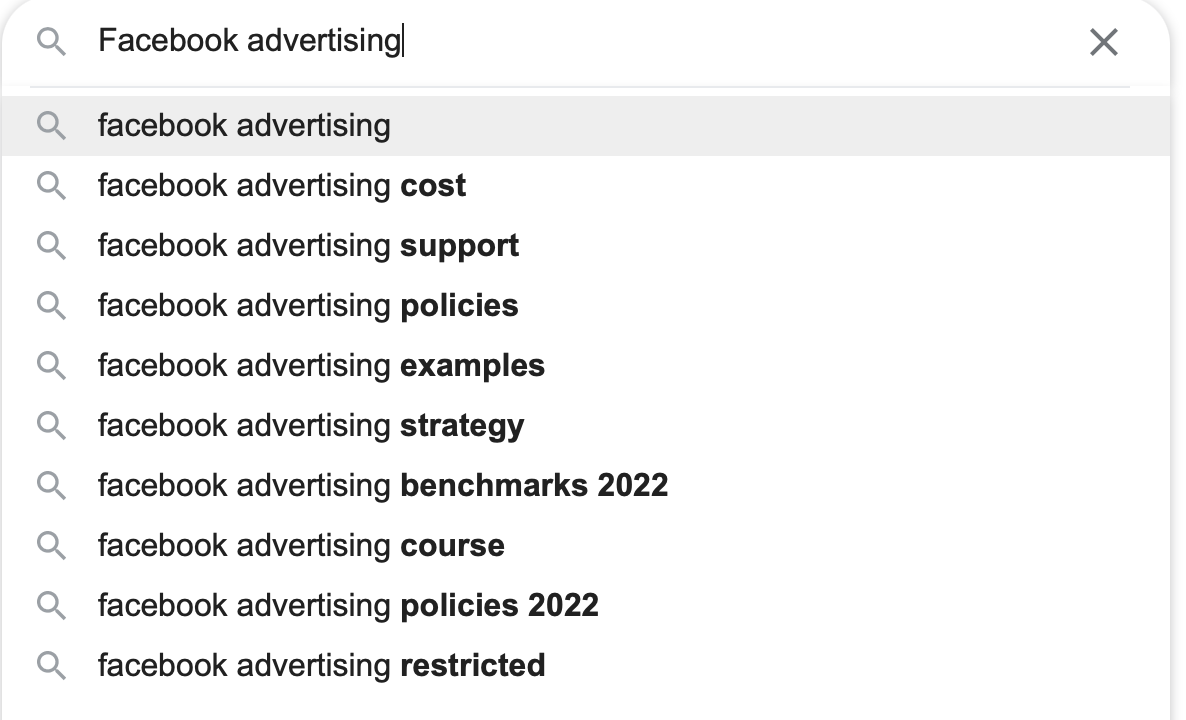Viewport: 1186px width, 720px height.
Task: Click the magnifier icon beside "facebook advertising course"
Action: coord(51,546)
